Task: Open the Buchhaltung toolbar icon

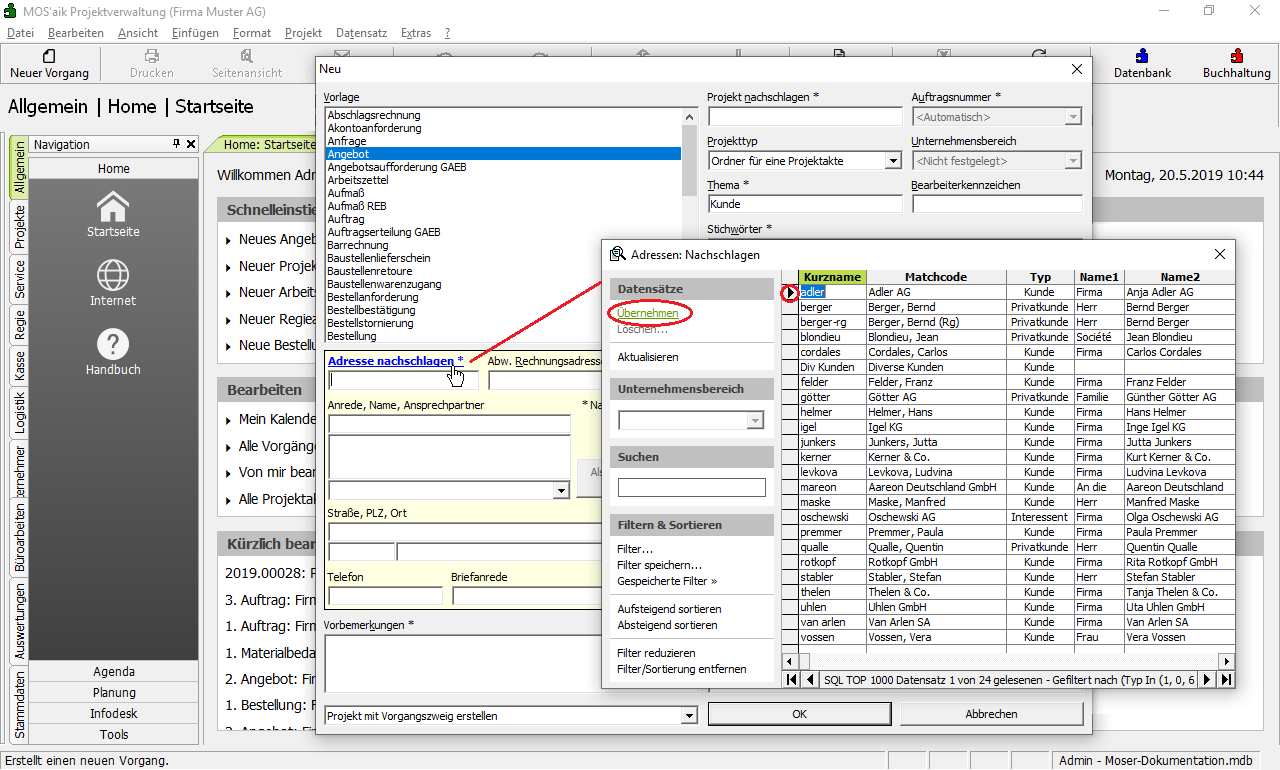Action: tap(1236, 57)
